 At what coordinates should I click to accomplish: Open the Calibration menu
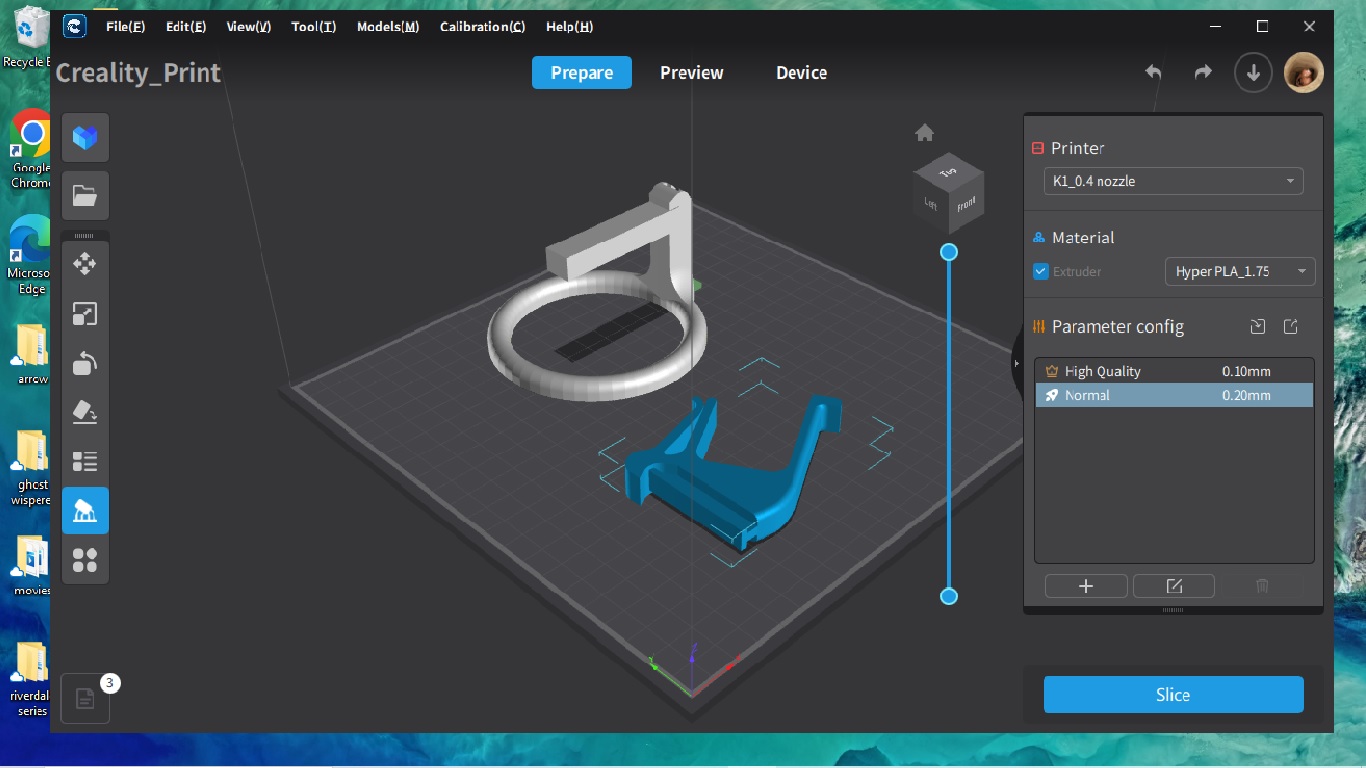tap(482, 27)
